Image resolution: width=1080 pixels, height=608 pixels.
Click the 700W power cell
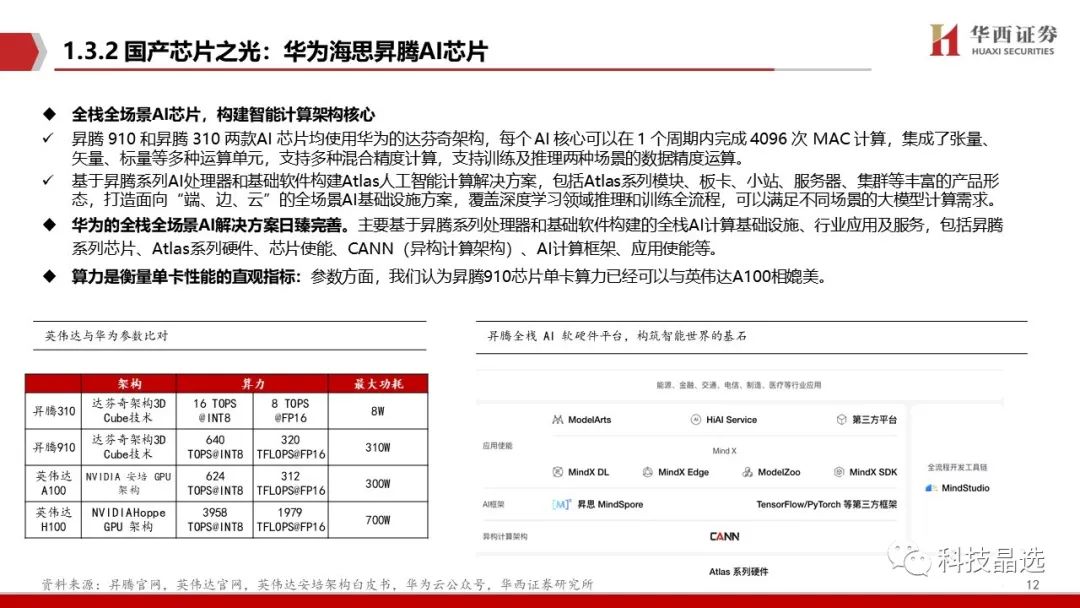[378, 520]
